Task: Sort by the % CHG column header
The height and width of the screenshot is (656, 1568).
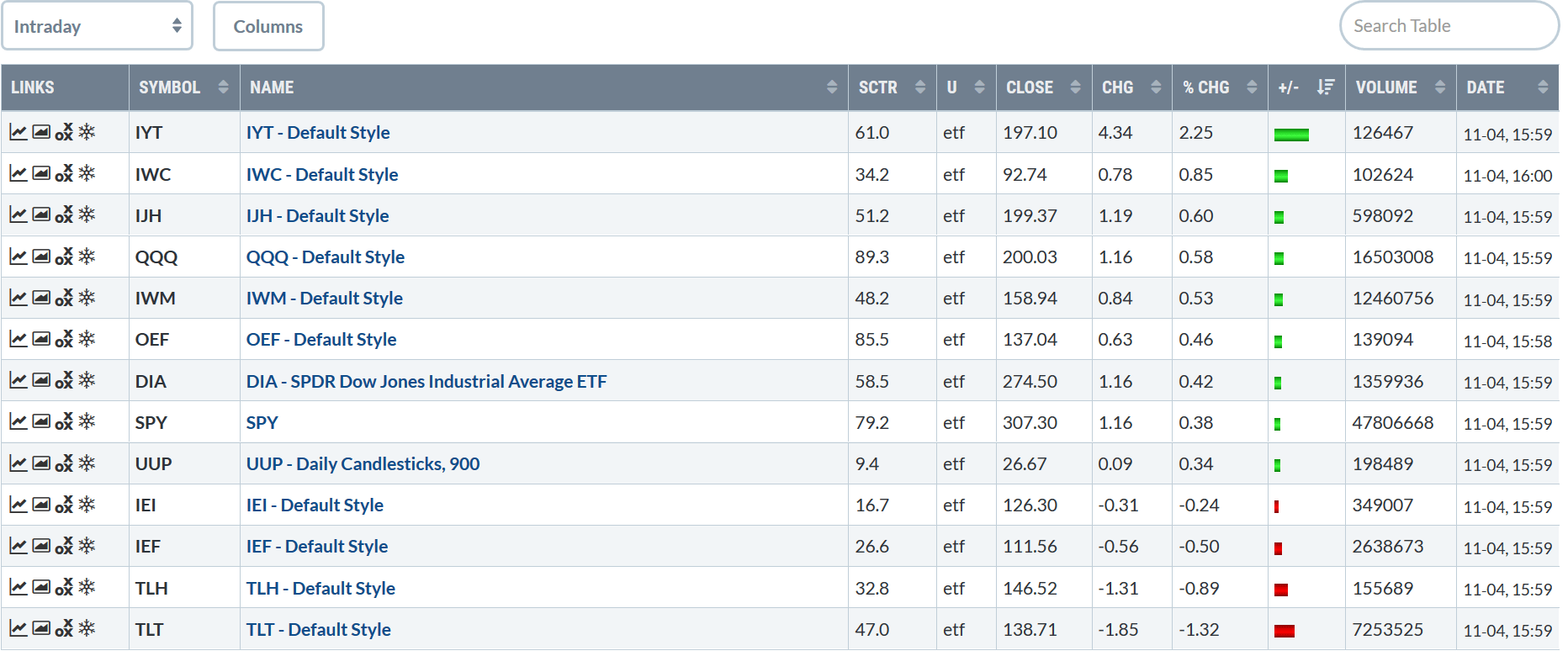Action: 1220,87
